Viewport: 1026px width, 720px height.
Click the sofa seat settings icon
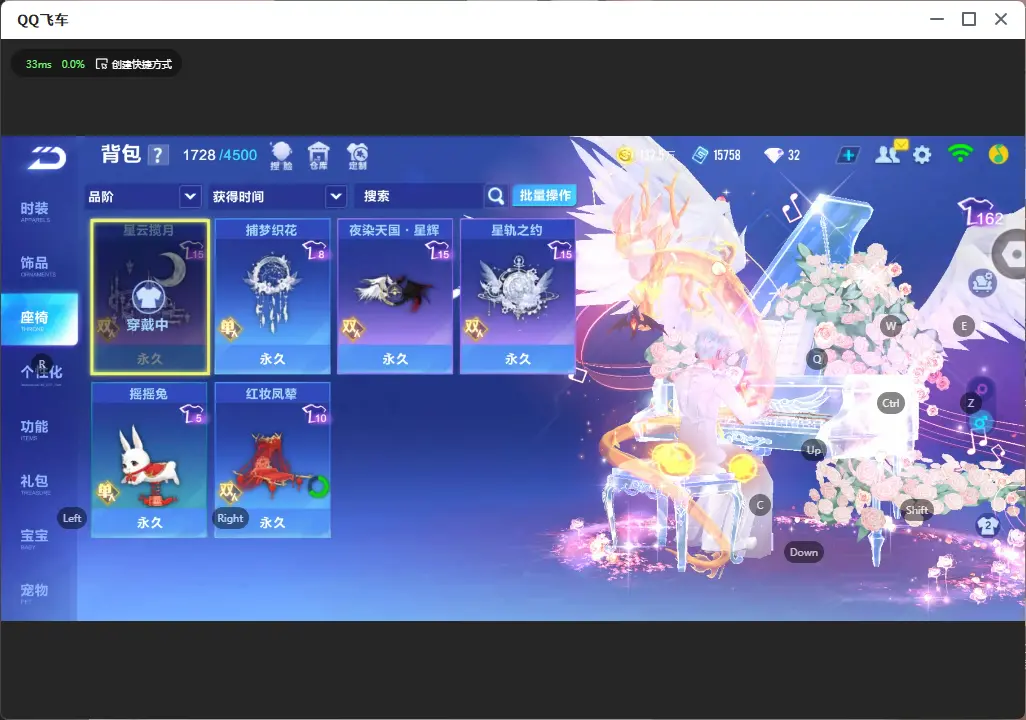coord(982,283)
